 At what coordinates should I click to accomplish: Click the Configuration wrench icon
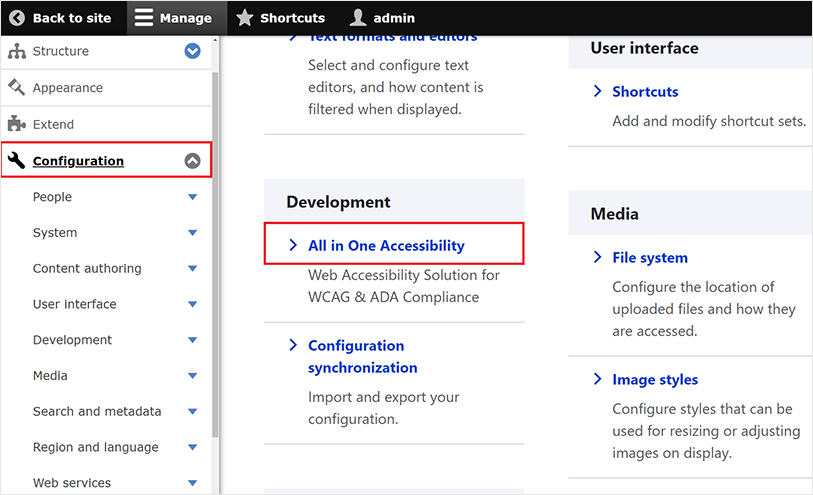[17, 161]
